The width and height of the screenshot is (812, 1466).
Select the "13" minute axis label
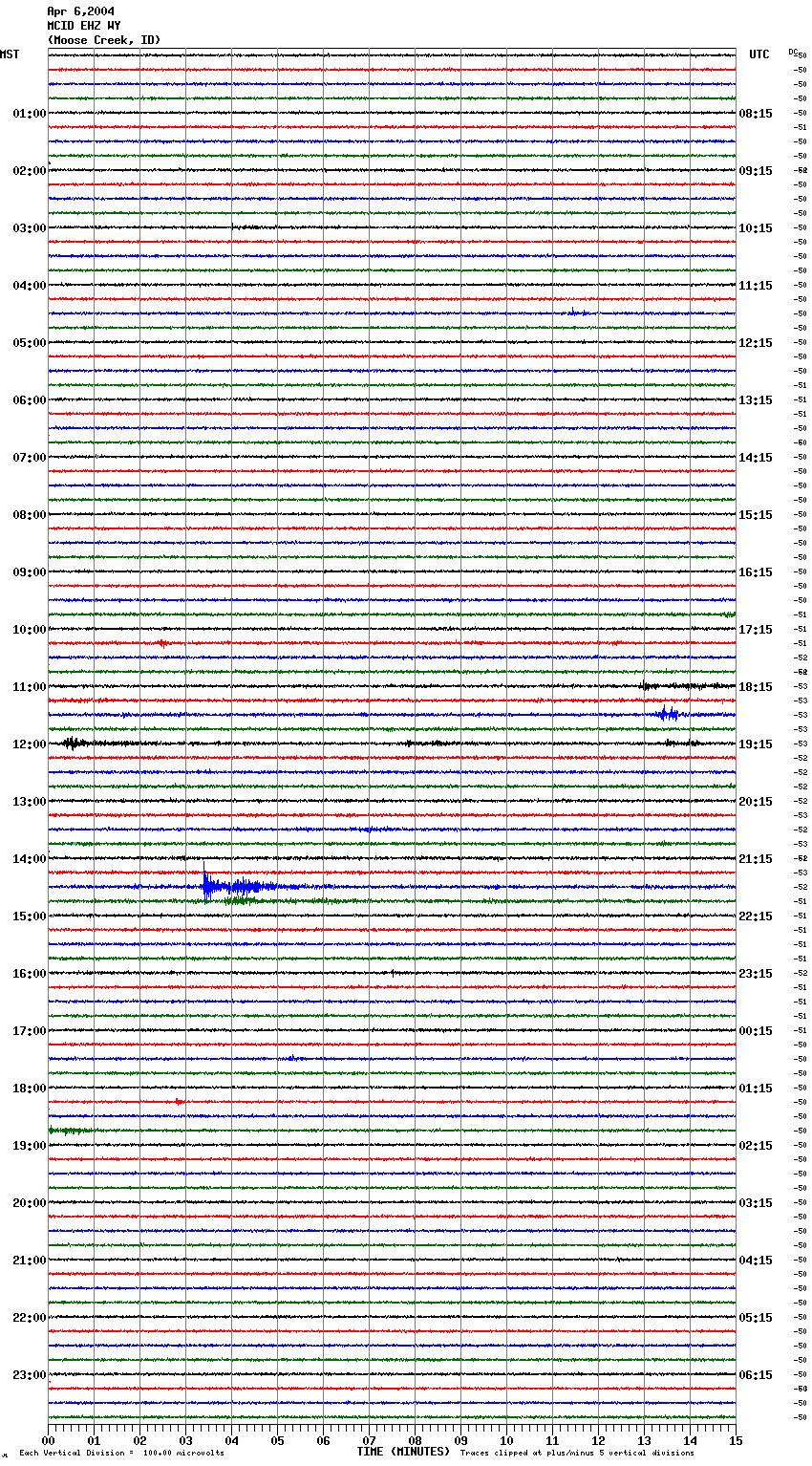[645, 1440]
